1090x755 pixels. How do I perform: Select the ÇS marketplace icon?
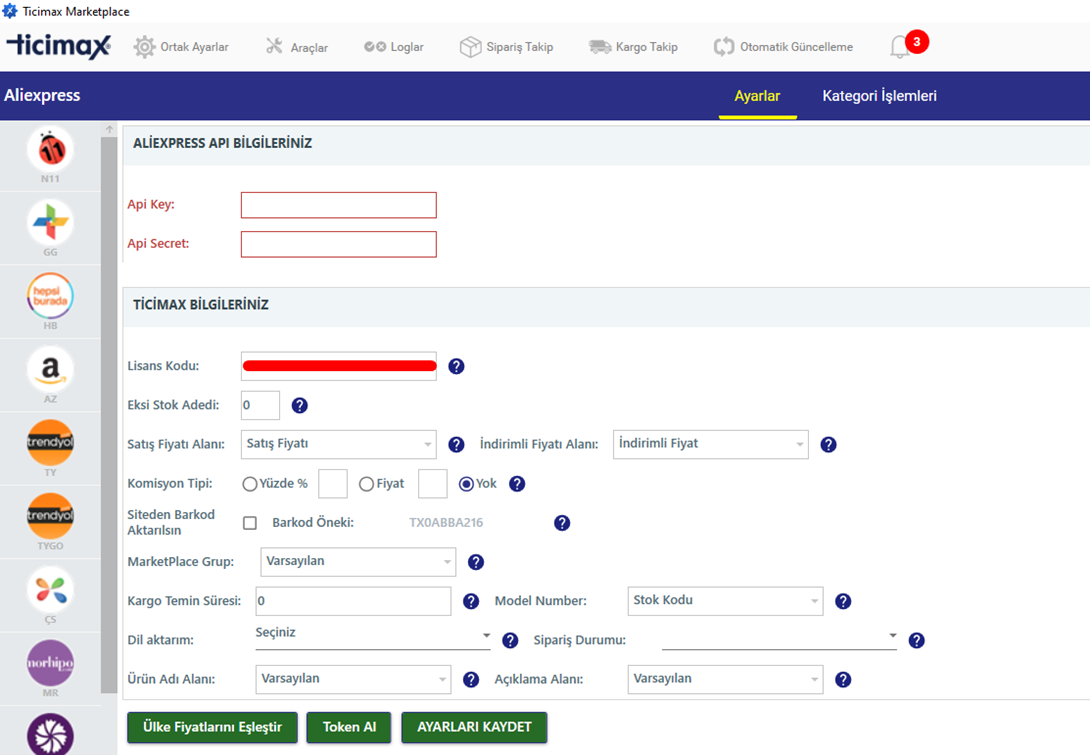(x=50, y=590)
